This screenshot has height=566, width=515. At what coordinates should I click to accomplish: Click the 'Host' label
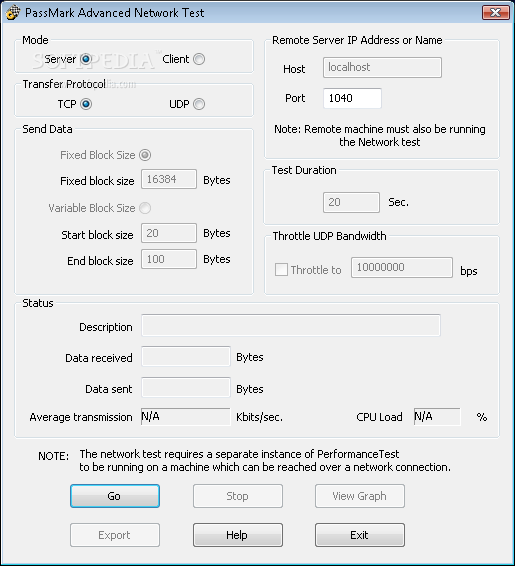pyautogui.click(x=294, y=69)
